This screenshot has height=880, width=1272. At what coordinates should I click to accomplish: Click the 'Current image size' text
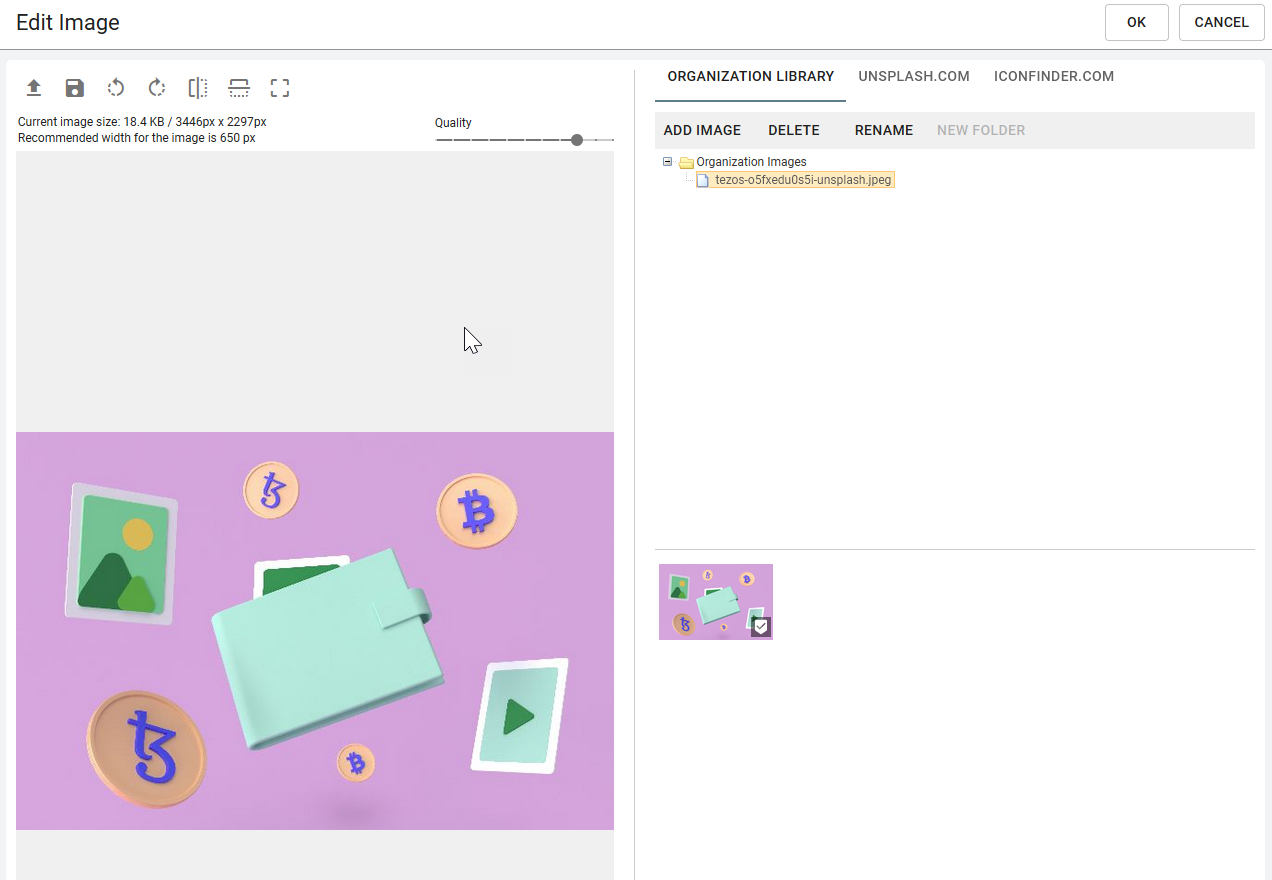[x=142, y=122]
